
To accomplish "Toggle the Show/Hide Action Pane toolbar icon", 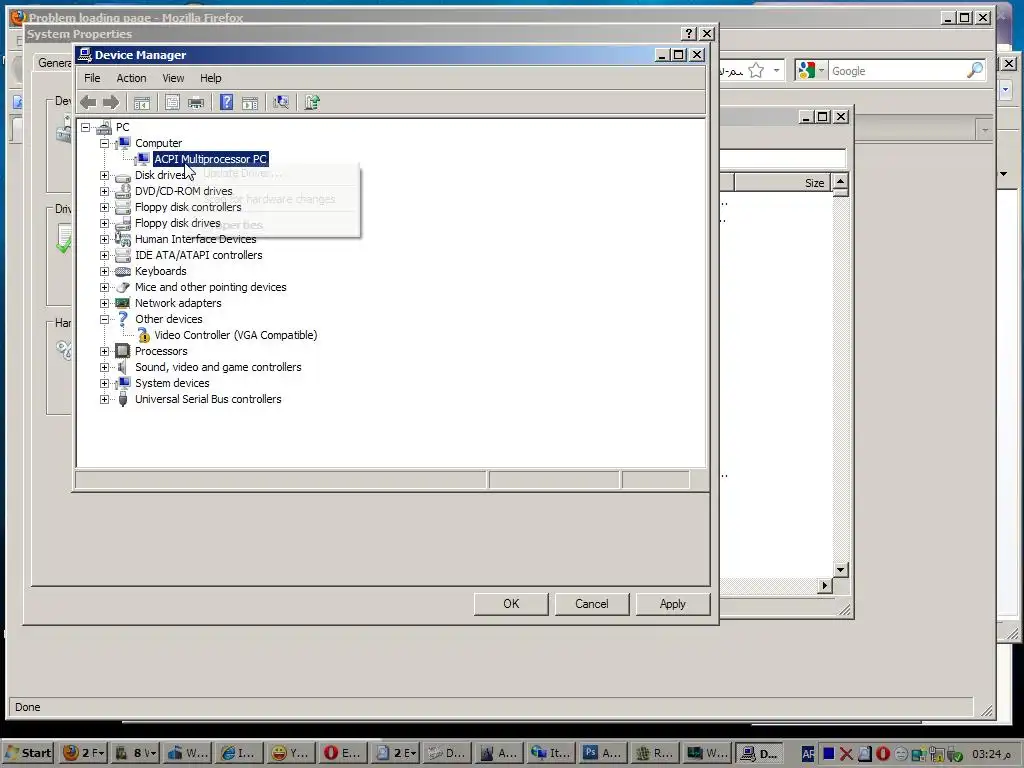I will click(x=250, y=103).
